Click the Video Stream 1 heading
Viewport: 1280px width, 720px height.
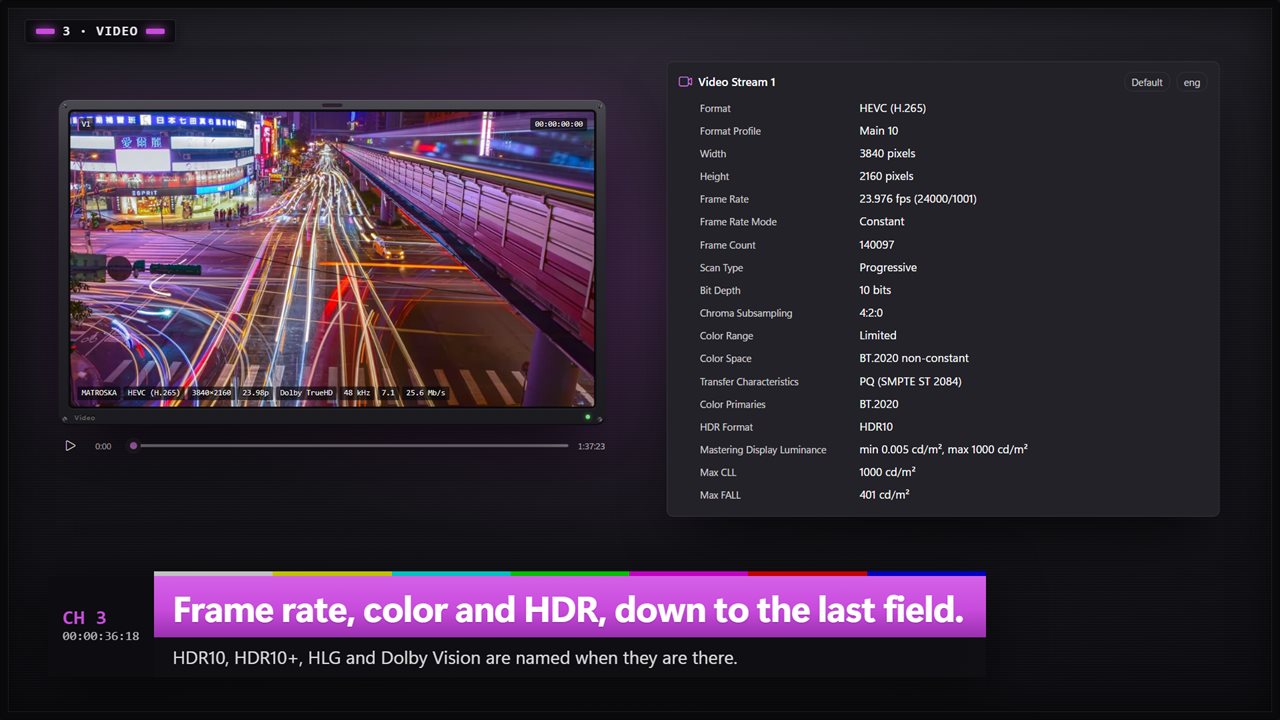737,82
